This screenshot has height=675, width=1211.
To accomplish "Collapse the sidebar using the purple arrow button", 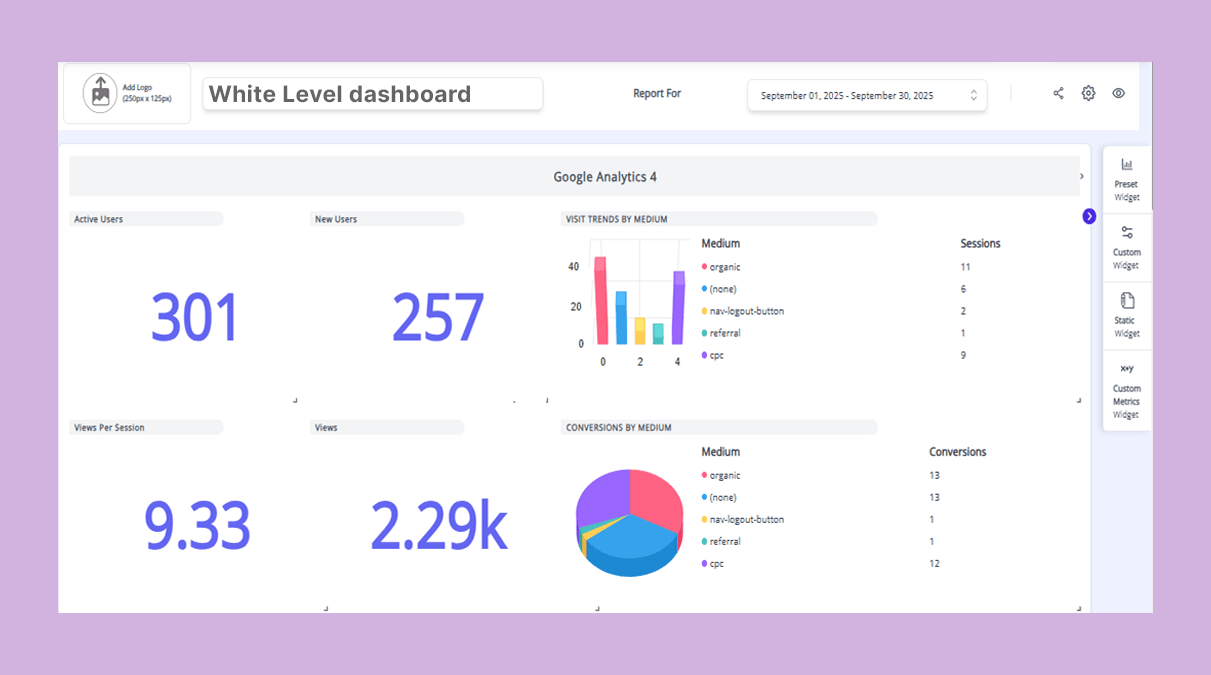I will 1089,216.
